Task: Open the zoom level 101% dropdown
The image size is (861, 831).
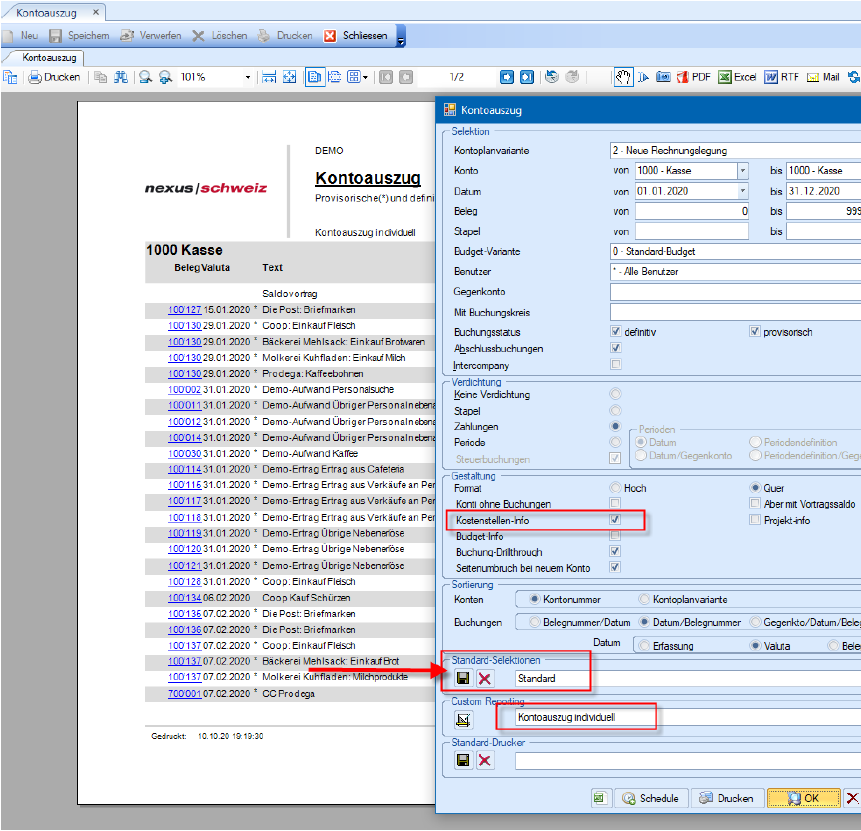Action: [x=248, y=77]
